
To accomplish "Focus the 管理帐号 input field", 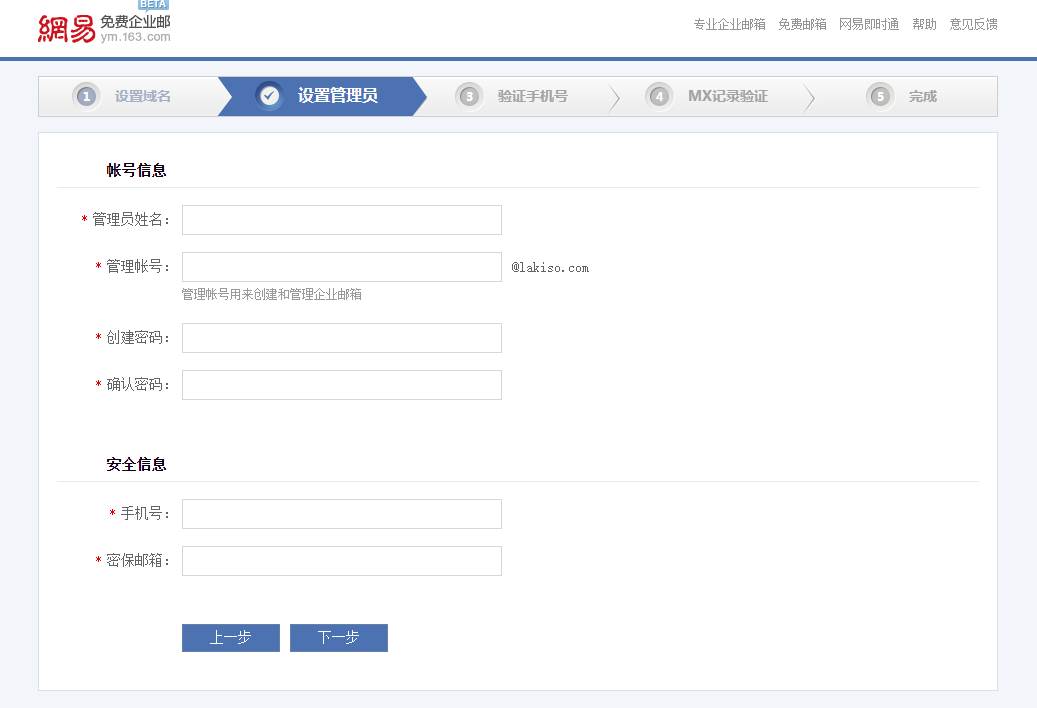I will click(x=342, y=267).
